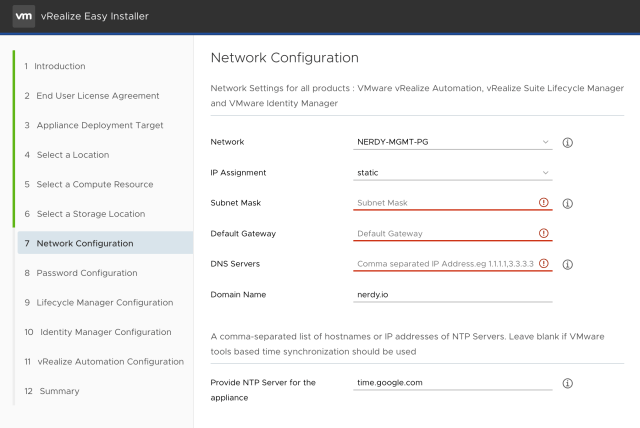The height and width of the screenshot is (428, 640).
Task: Click the Domain Name field with nerdy.io
Action: click(453, 295)
